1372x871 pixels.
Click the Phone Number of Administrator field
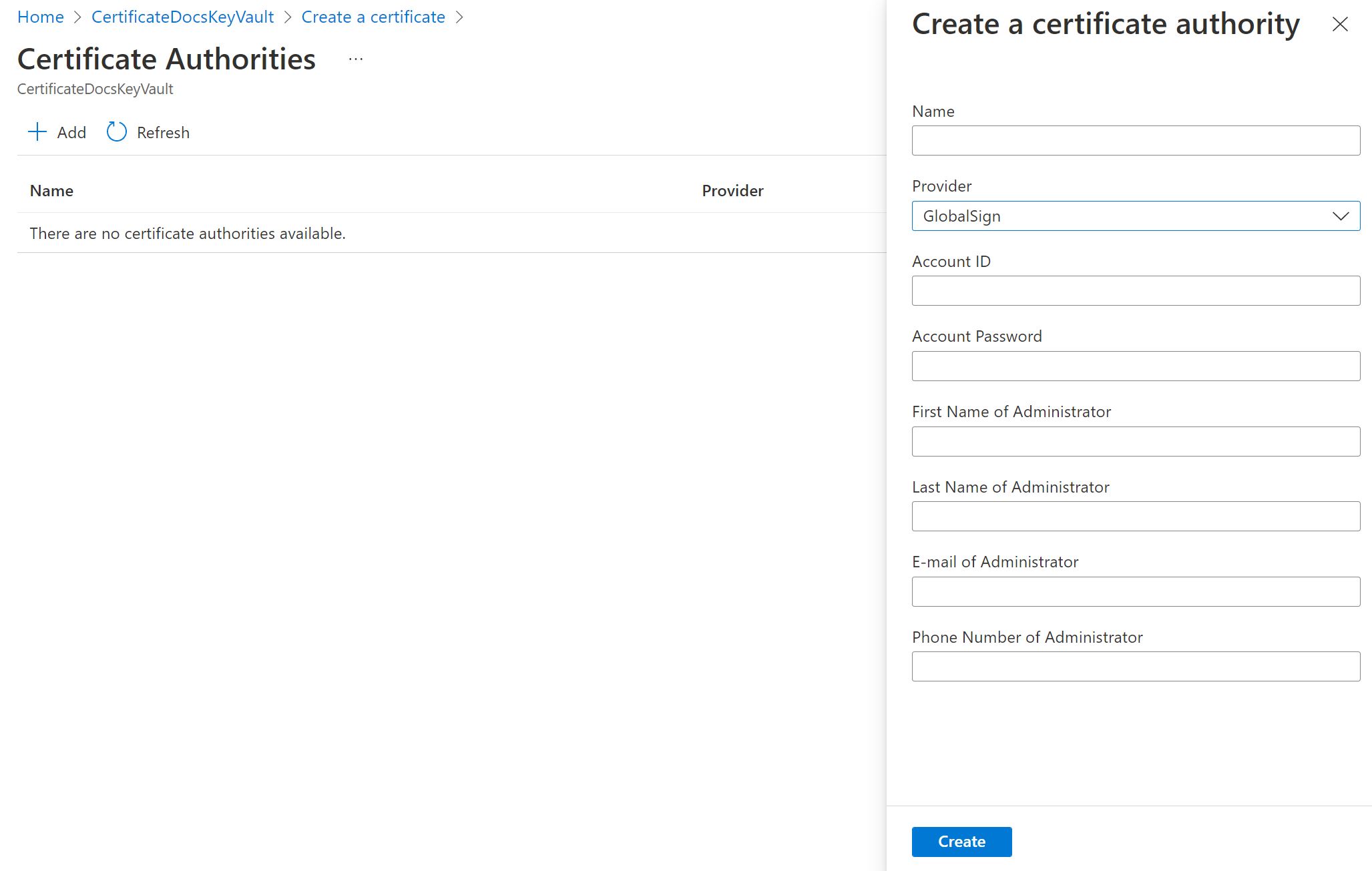pyautogui.click(x=1136, y=666)
